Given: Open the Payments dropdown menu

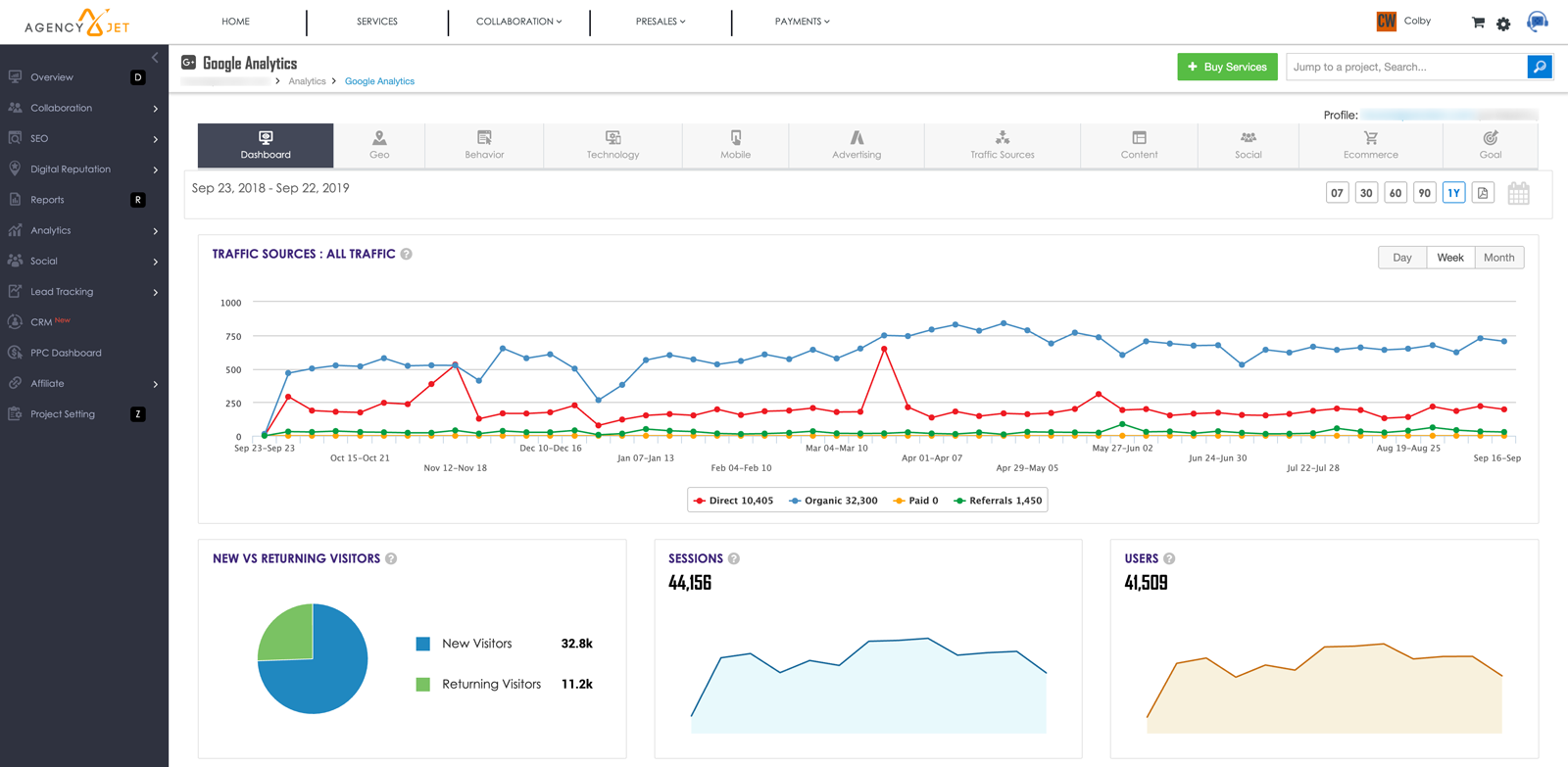Looking at the screenshot, I should [x=802, y=22].
